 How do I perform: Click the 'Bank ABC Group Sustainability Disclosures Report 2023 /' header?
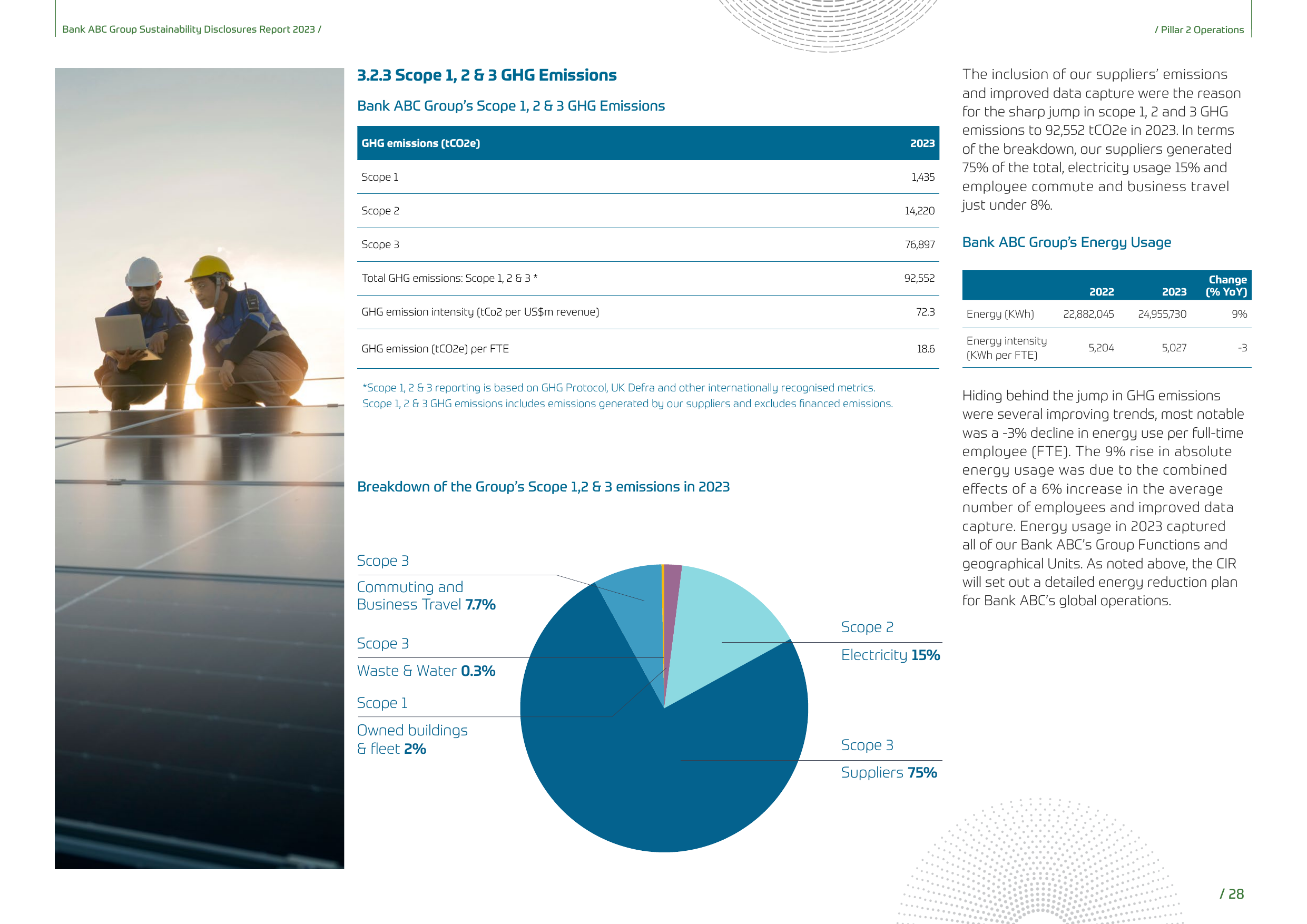click(x=192, y=30)
